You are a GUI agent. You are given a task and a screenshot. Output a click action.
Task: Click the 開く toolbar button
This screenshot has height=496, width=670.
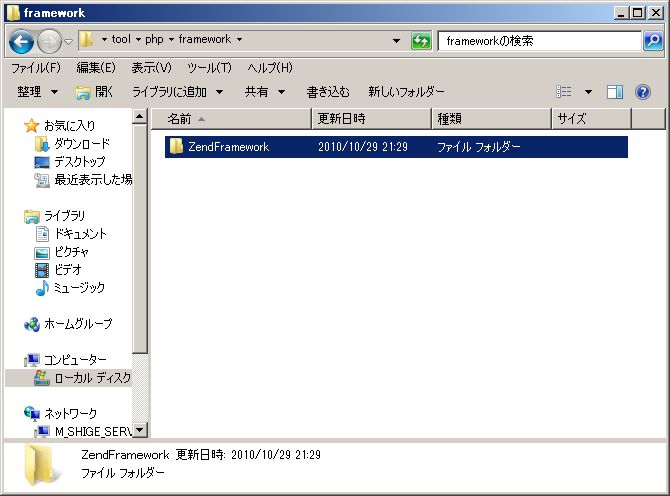coord(94,92)
